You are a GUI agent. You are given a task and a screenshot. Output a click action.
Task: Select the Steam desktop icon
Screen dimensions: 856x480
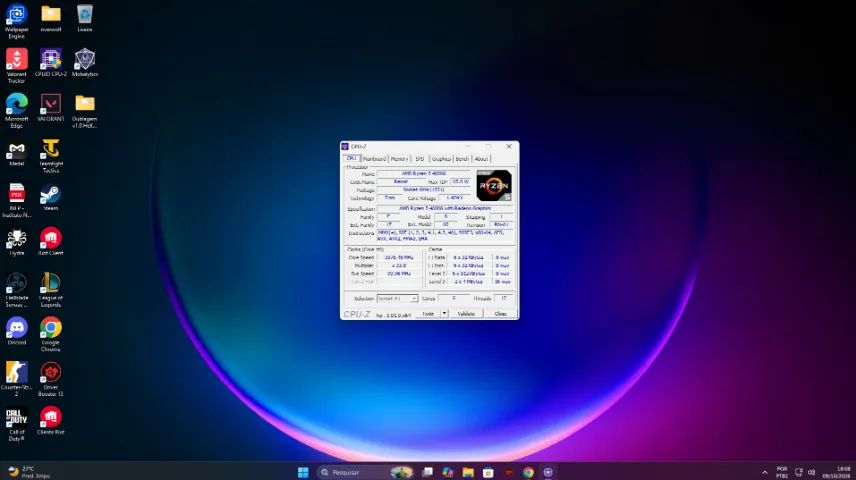(51, 198)
